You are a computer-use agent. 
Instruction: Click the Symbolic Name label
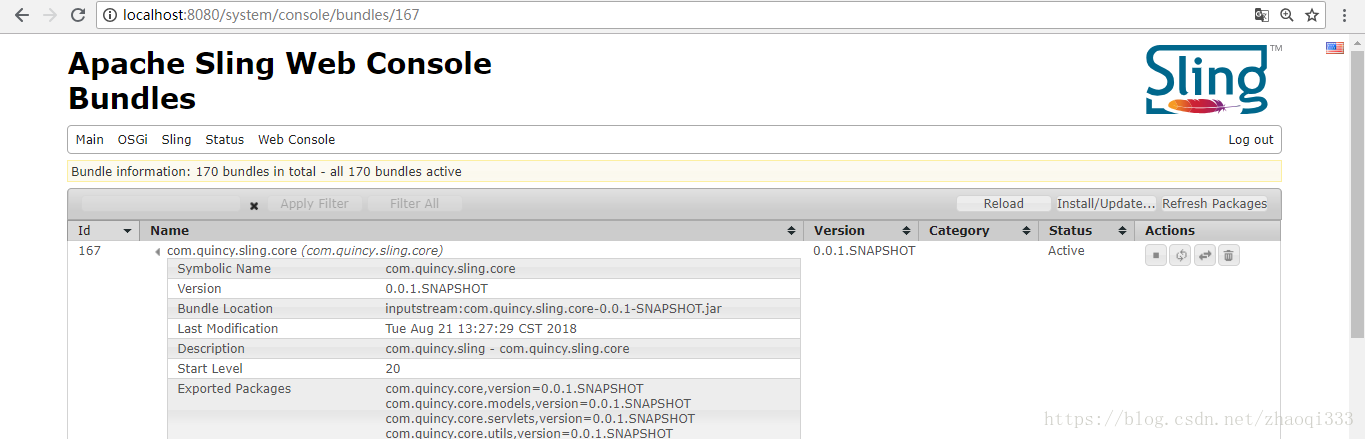224,269
